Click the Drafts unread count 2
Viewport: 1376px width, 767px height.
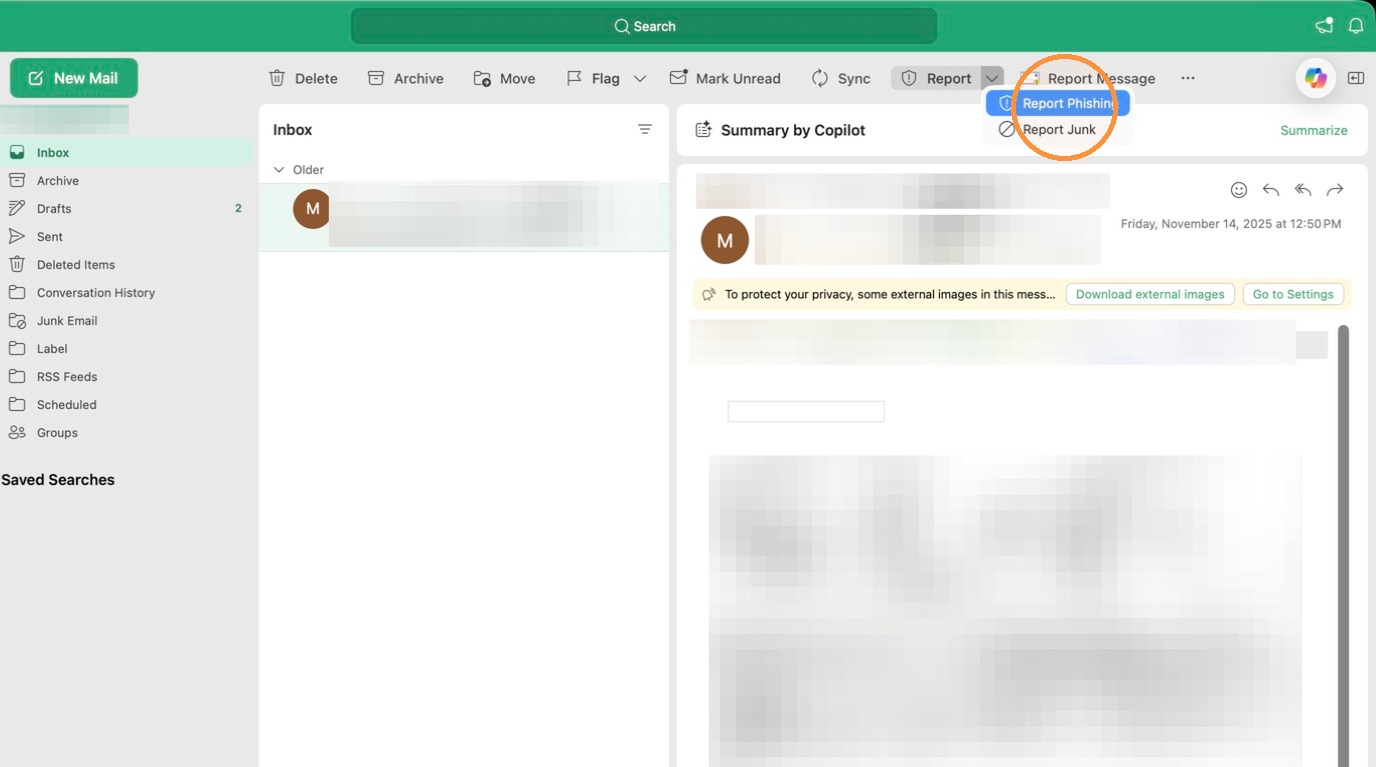point(238,209)
